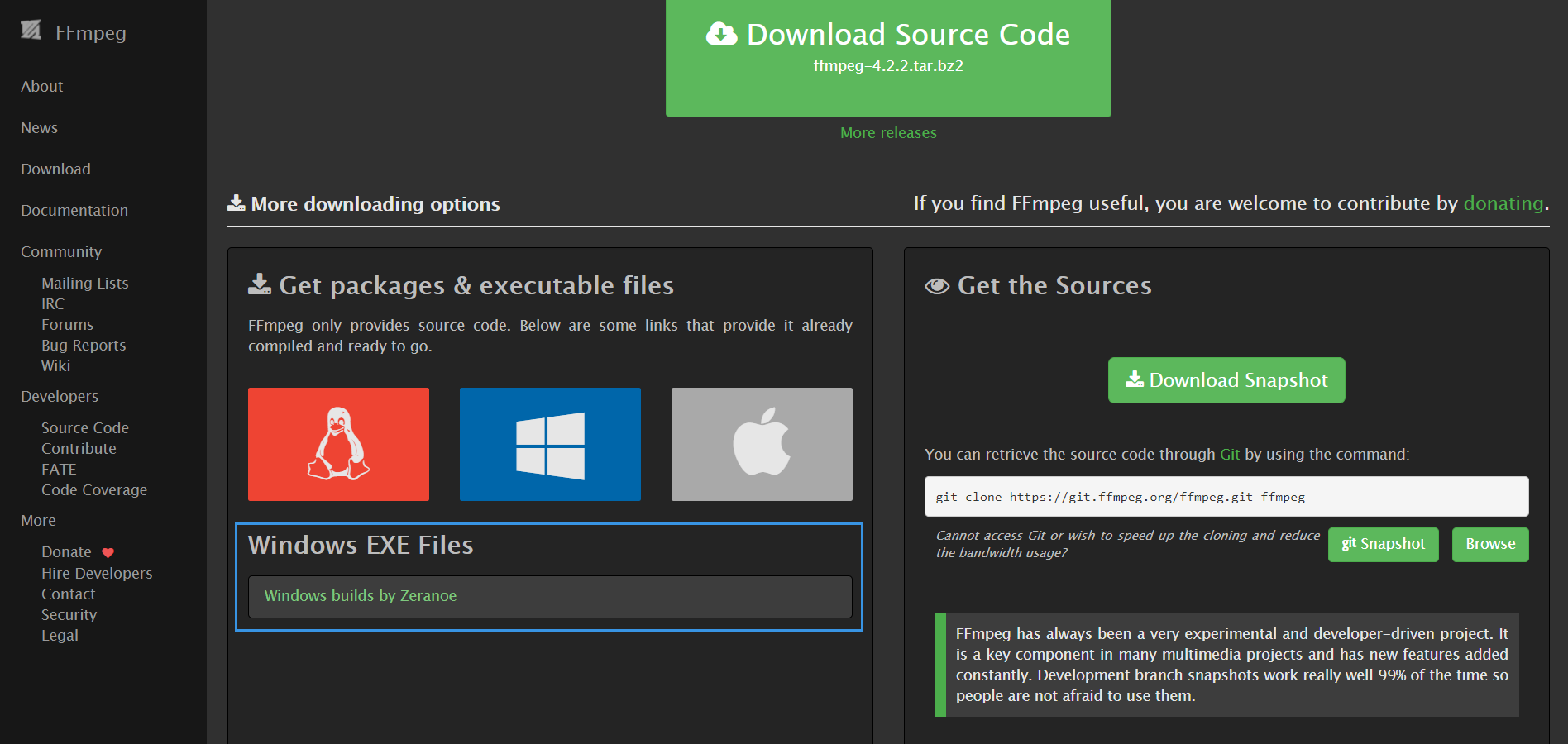Click the eye icon by Get the Sources
Viewport: 1568px width, 744px height.
click(937, 286)
